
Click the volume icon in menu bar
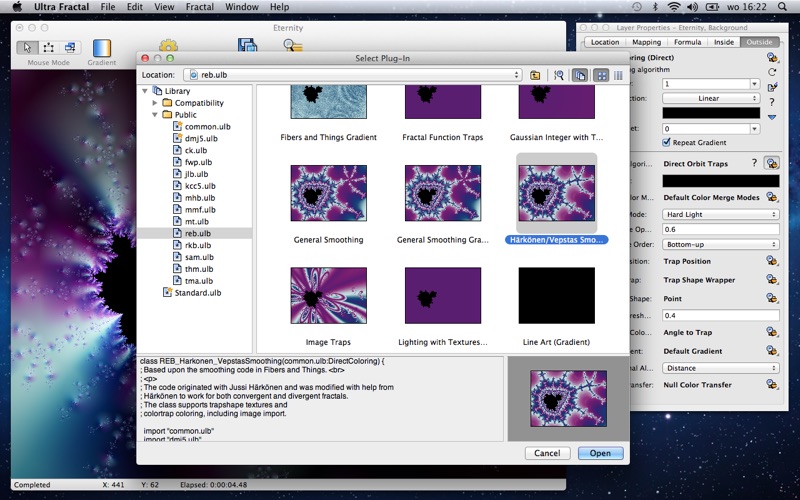[x=692, y=7]
